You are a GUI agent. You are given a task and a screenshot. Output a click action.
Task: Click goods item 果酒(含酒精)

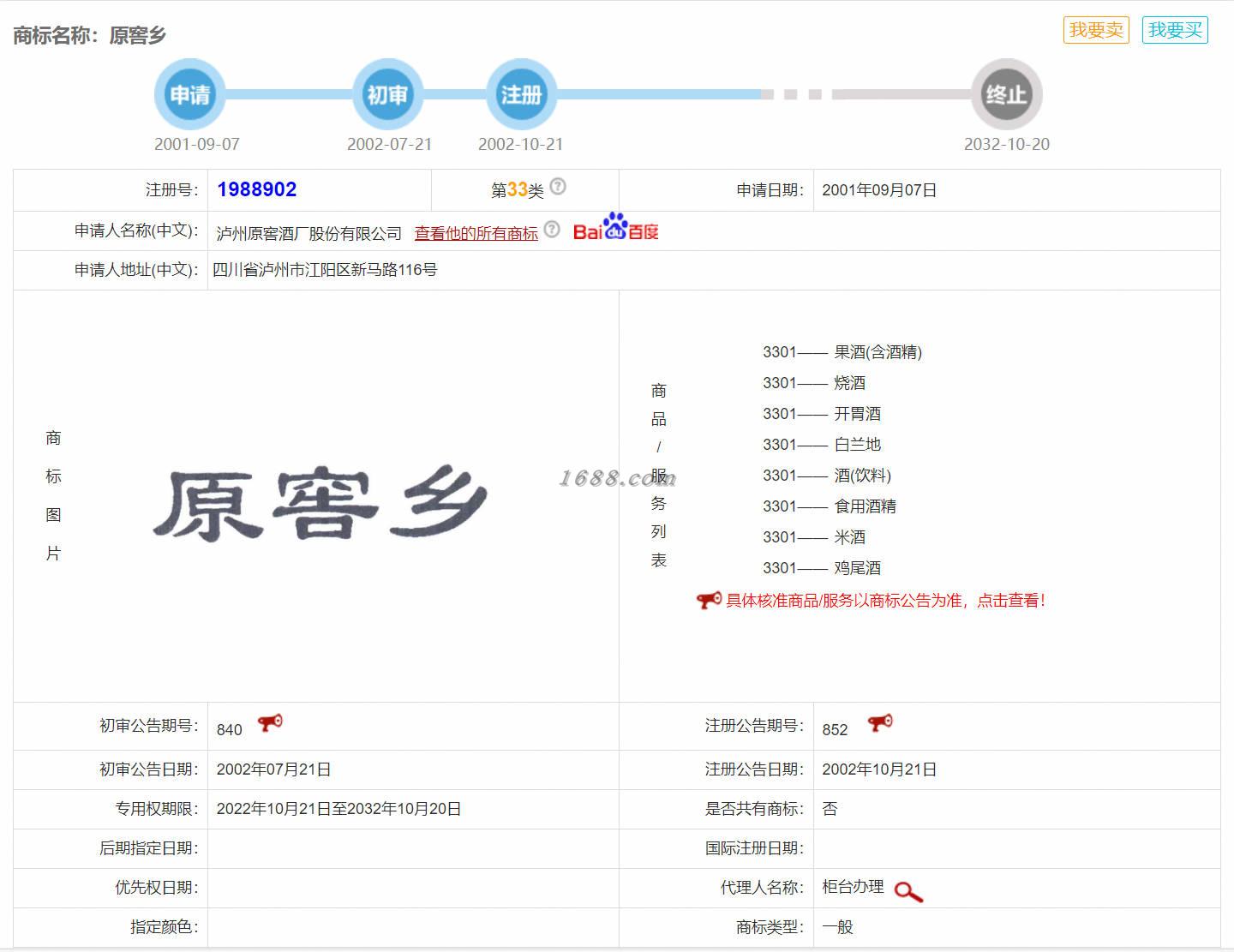pos(878,352)
